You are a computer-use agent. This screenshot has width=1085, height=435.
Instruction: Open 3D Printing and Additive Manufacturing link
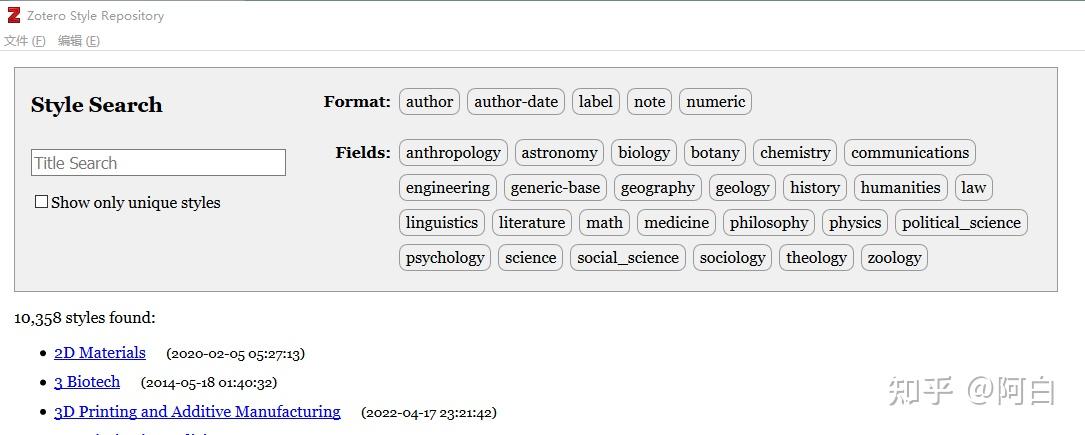197,411
